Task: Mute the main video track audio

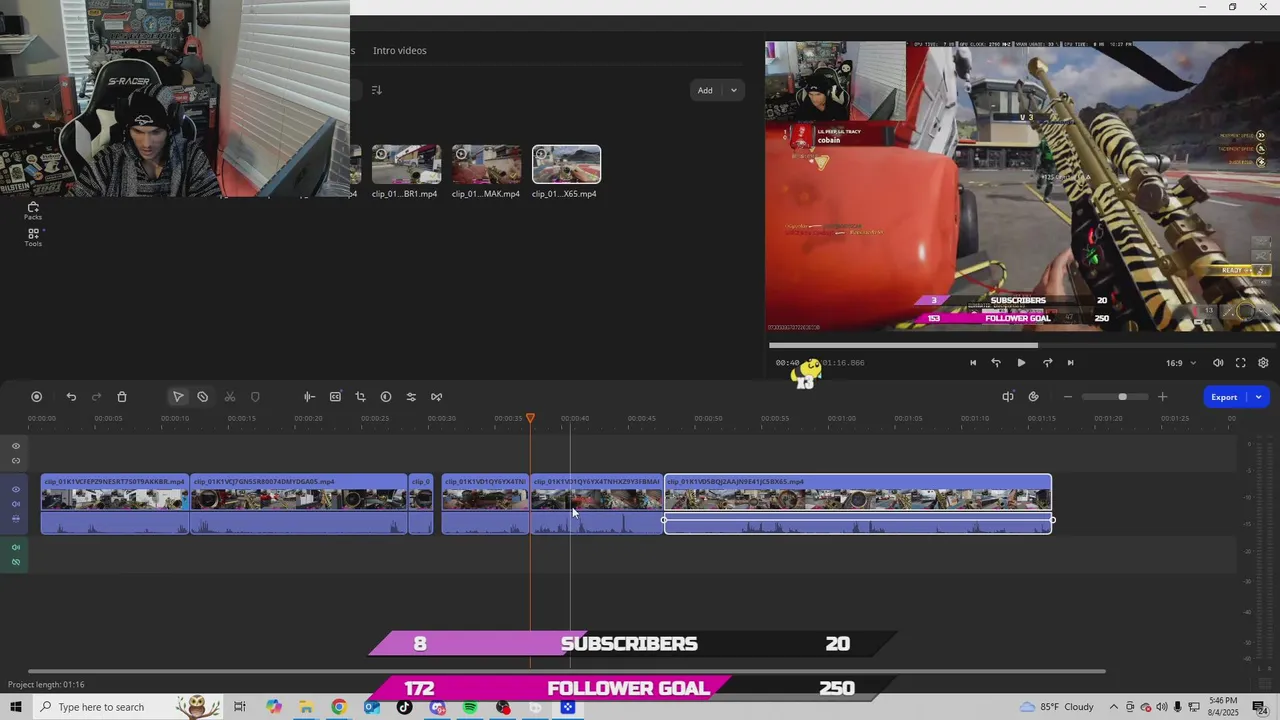Action: click(x=16, y=504)
